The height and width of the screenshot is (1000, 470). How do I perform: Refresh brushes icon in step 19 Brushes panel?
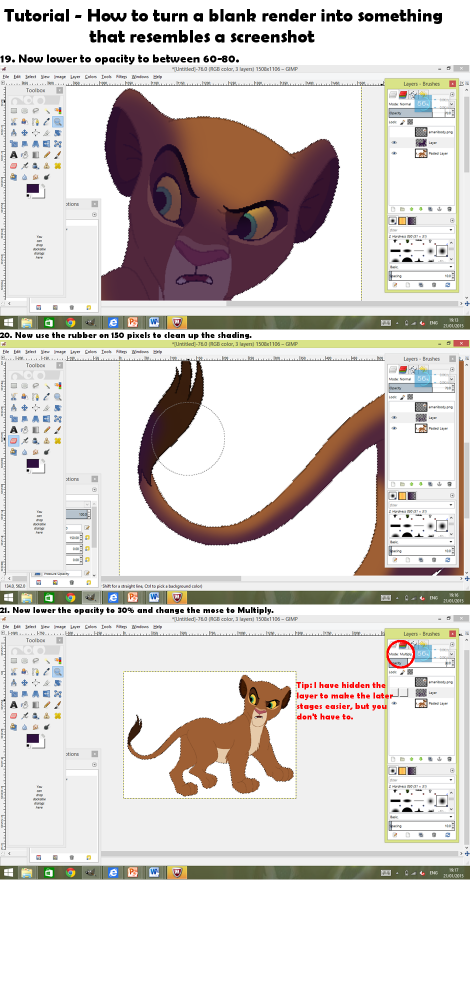click(x=448, y=284)
